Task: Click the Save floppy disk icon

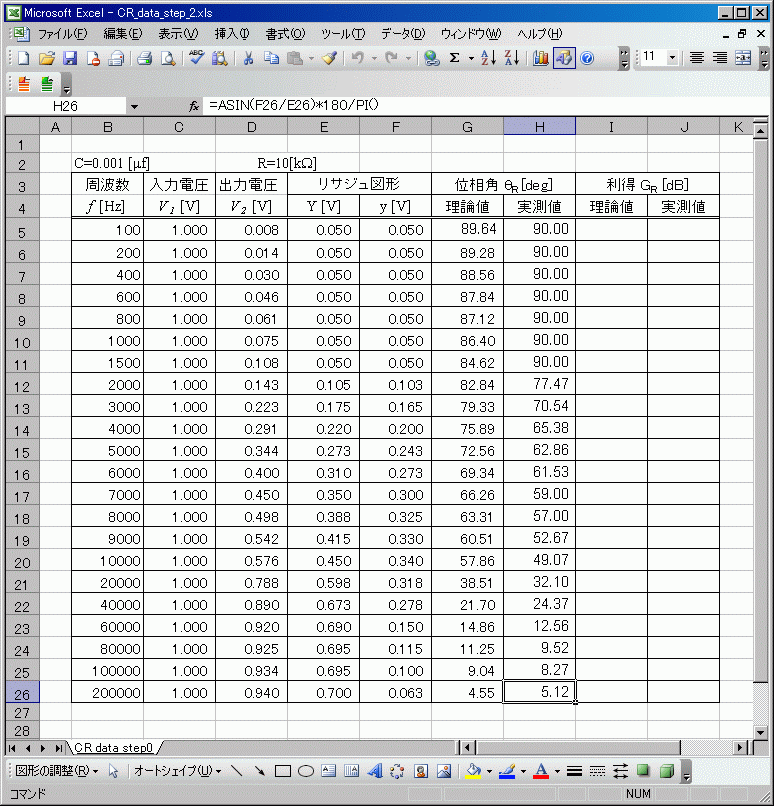Action: click(x=70, y=58)
